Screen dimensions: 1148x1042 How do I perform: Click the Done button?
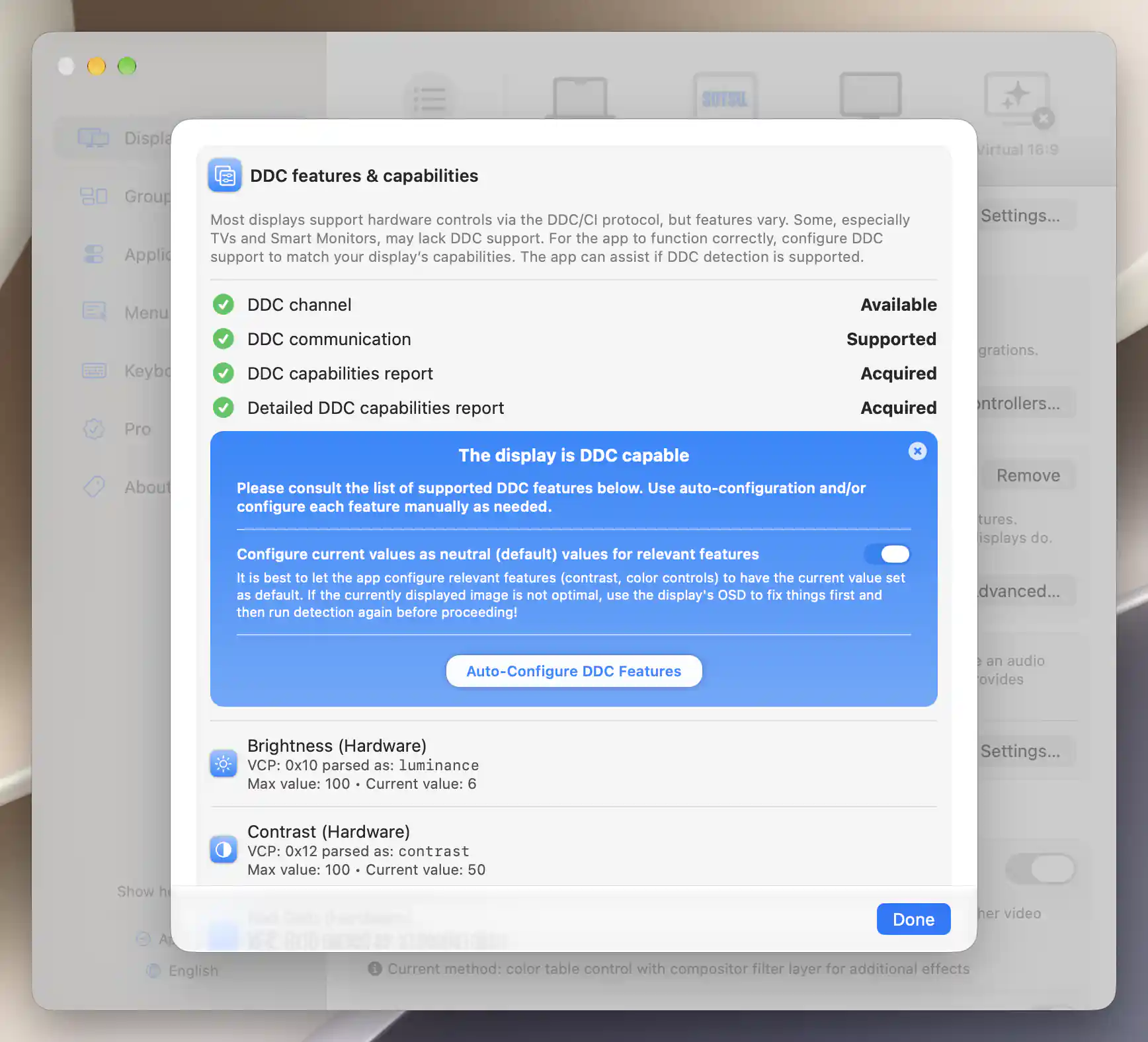pos(913,919)
